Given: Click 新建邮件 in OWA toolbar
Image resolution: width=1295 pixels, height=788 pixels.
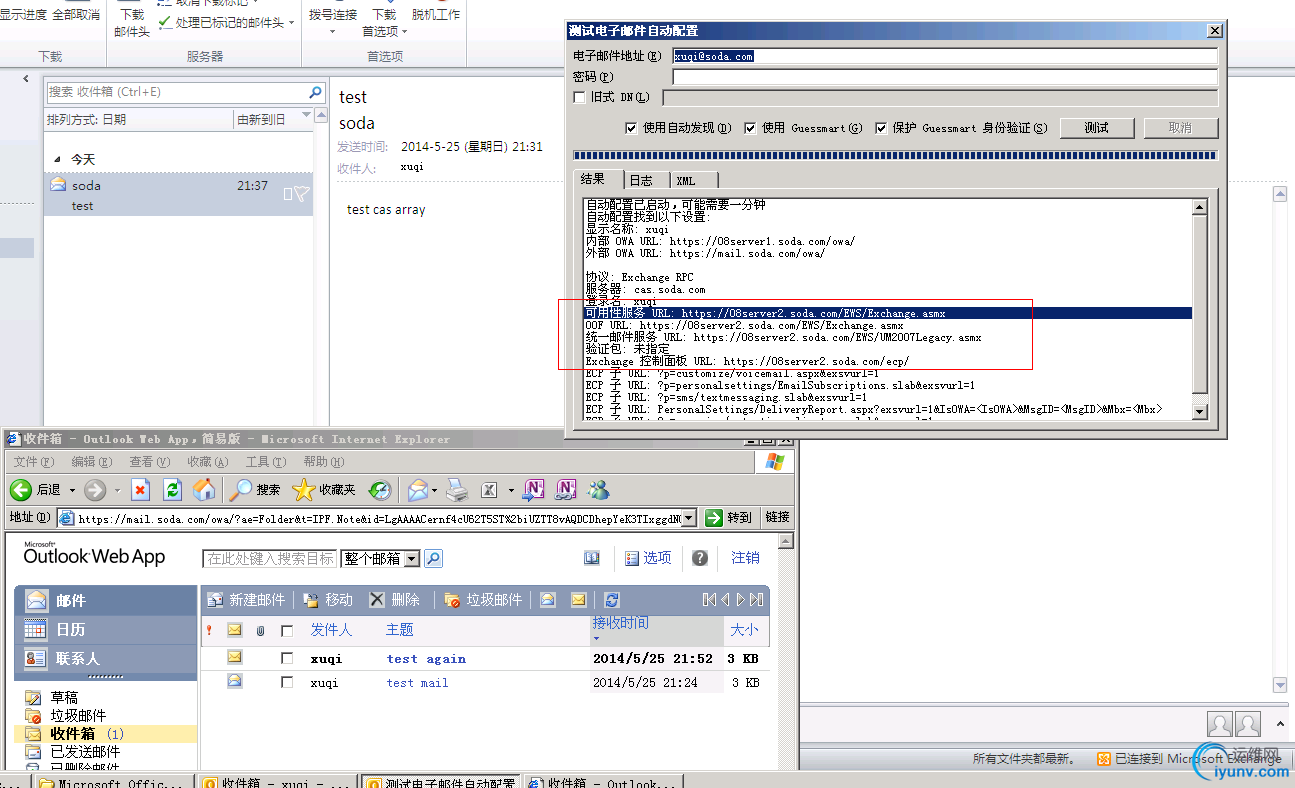Looking at the screenshot, I should (246, 600).
